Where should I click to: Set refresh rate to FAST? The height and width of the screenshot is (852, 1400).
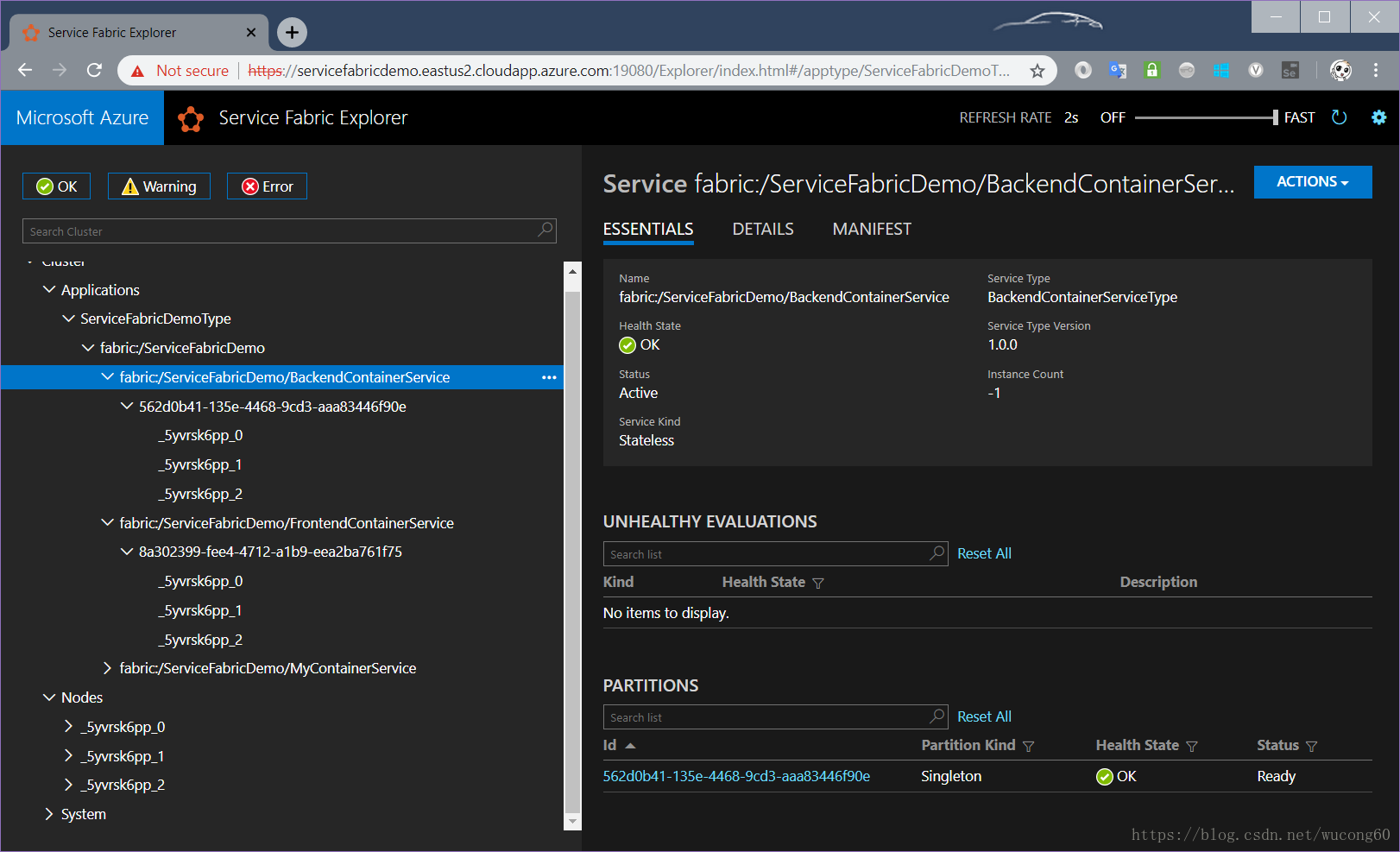coord(1299,117)
